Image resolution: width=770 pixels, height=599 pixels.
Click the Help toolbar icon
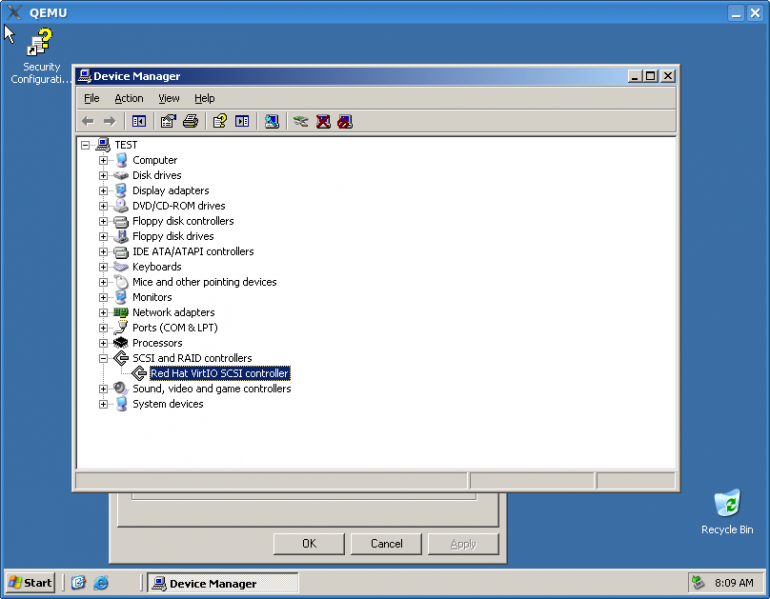[219, 121]
